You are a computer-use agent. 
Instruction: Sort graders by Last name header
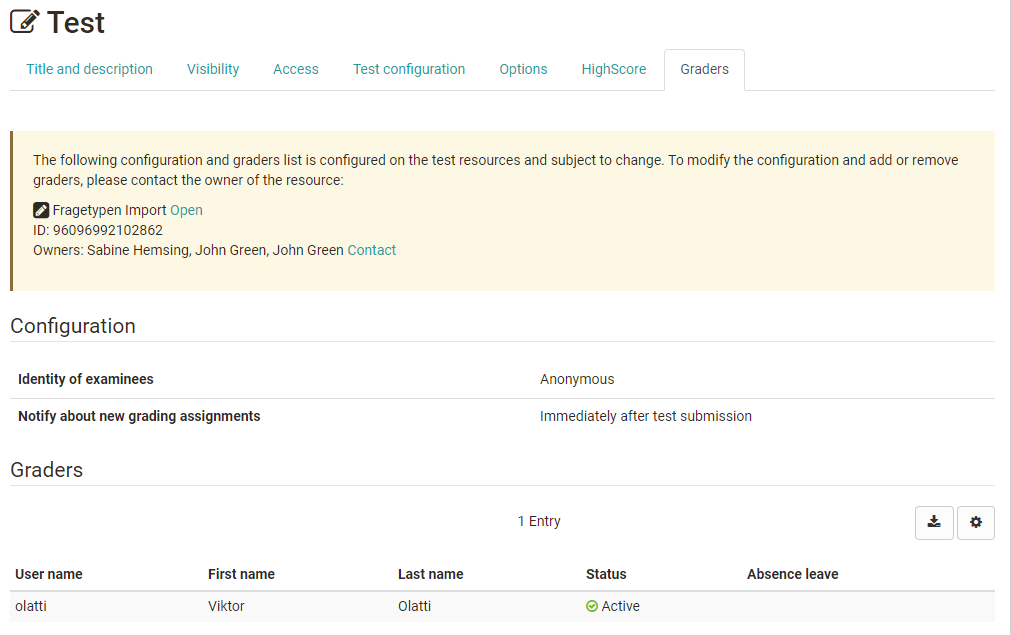click(430, 574)
